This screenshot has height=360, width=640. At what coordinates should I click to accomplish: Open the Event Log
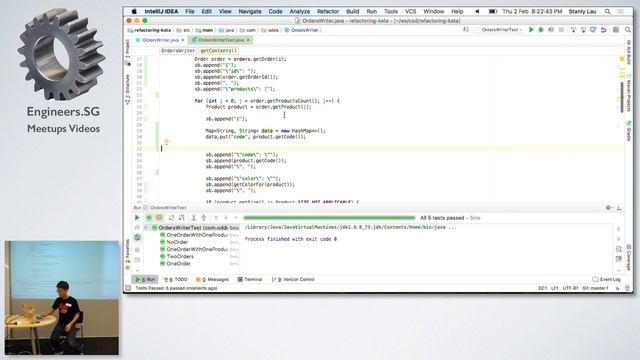tap(607, 280)
